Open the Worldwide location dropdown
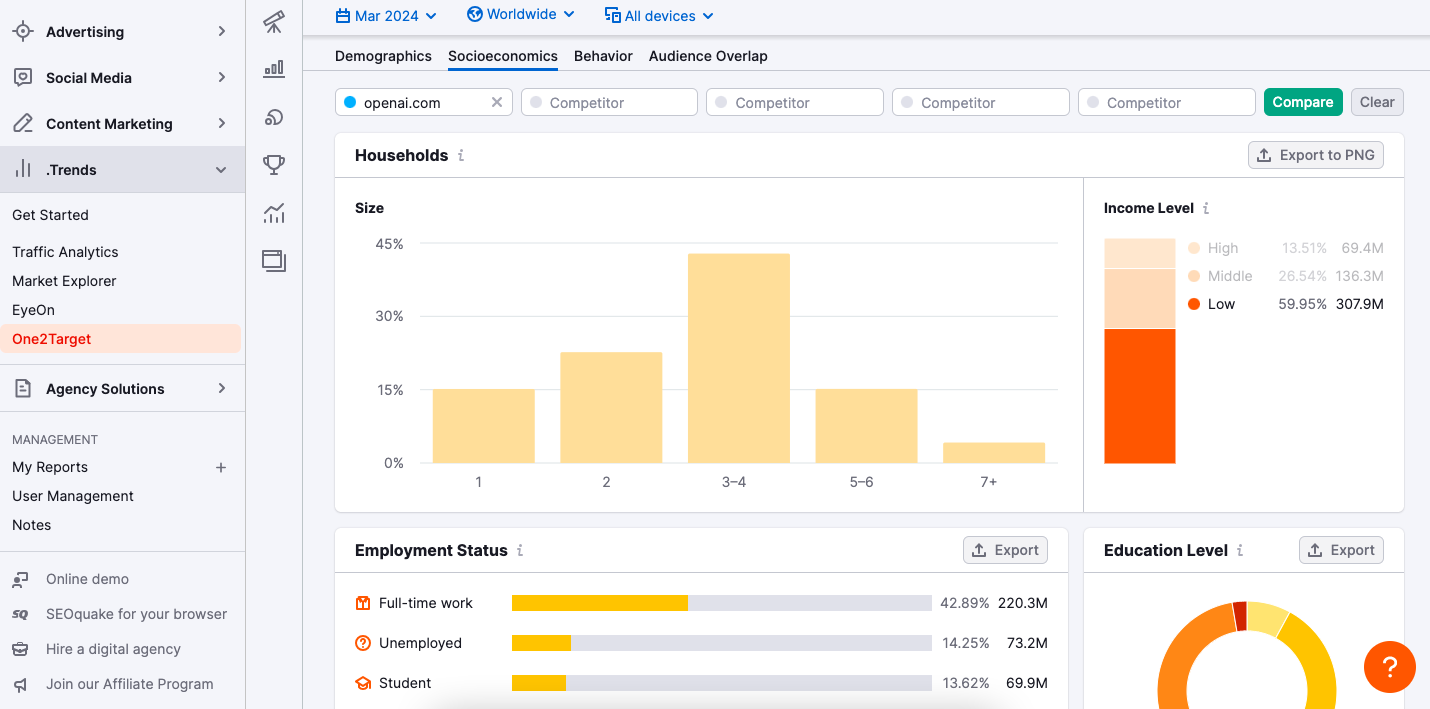The image size is (1430, 709). point(521,15)
